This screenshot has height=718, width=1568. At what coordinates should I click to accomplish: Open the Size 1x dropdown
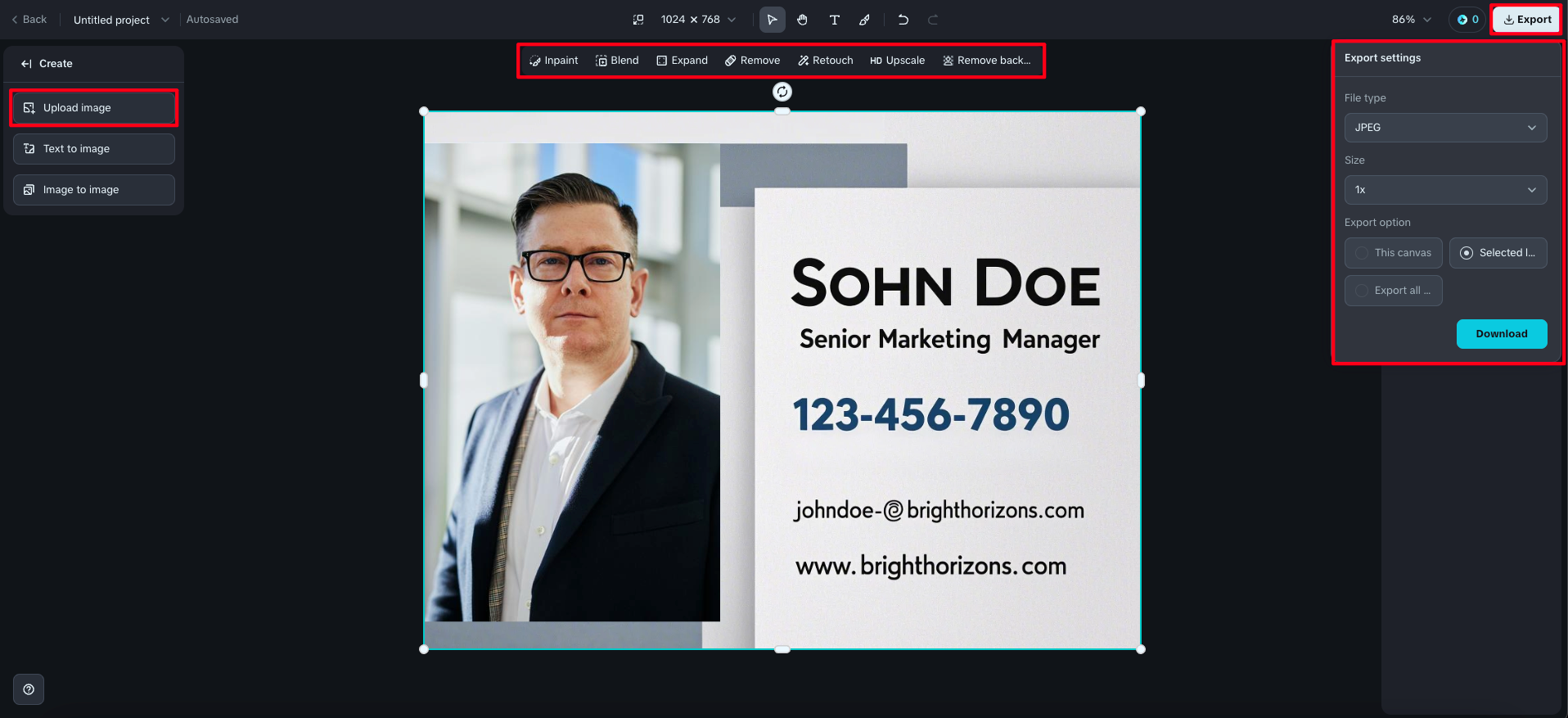[x=1445, y=190]
